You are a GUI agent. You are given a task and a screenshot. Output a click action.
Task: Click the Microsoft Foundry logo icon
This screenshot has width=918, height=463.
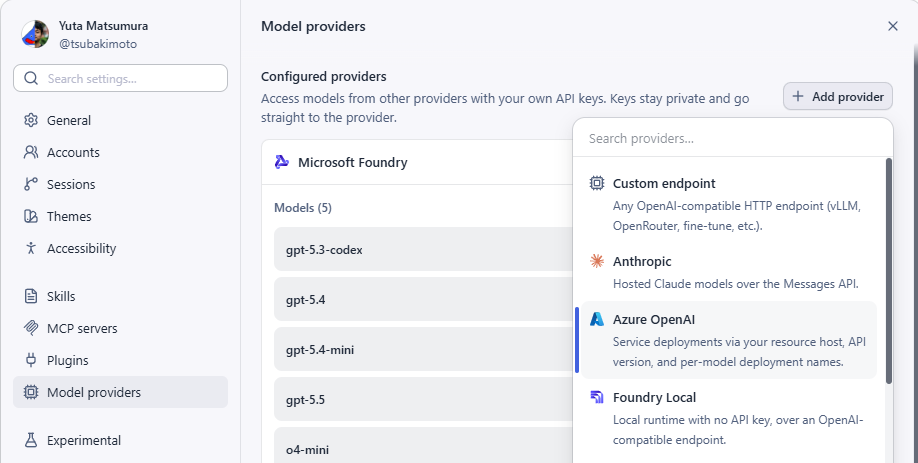tap(282, 162)
